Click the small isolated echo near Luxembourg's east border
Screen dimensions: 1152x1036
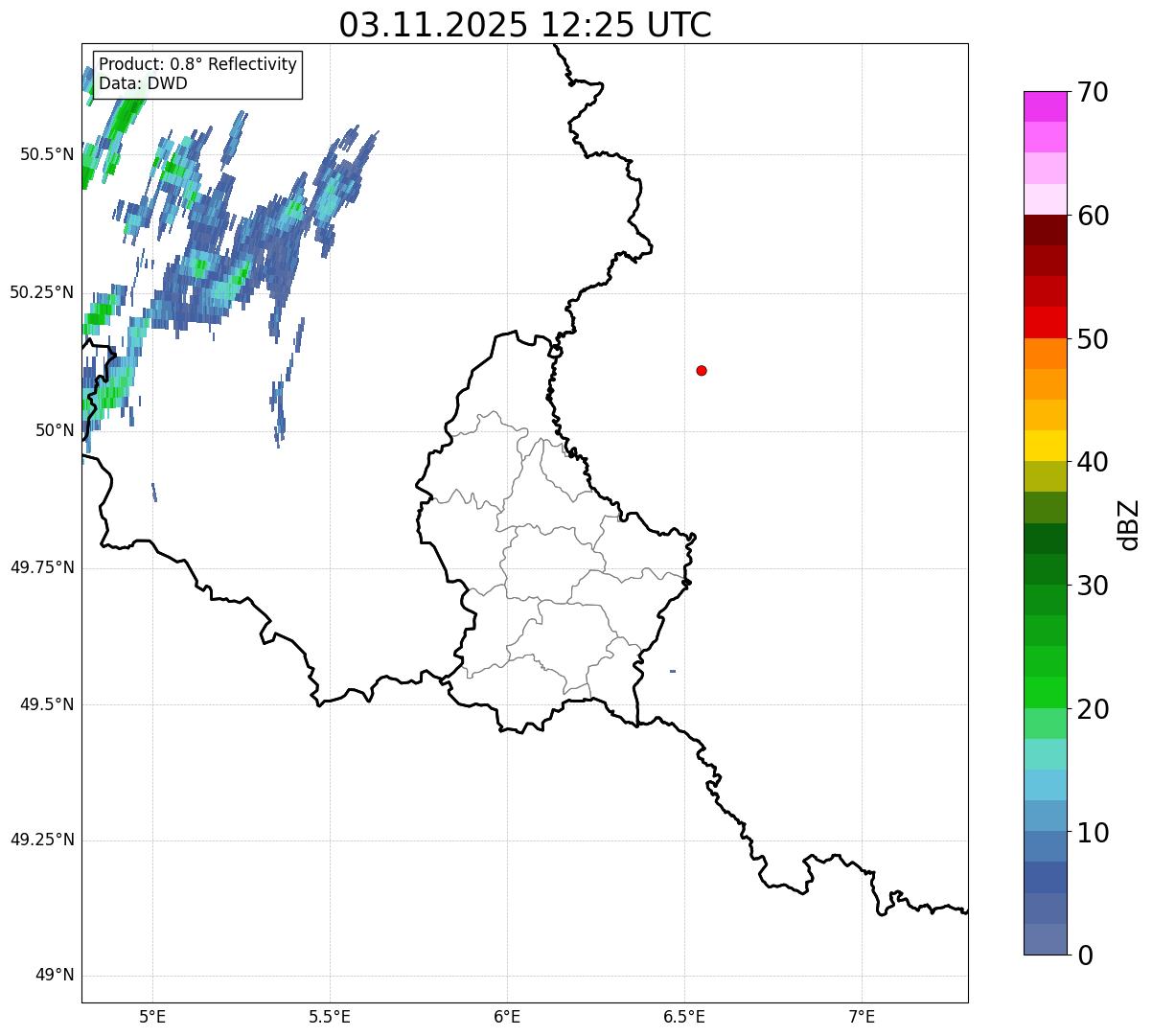pos(673,671)
